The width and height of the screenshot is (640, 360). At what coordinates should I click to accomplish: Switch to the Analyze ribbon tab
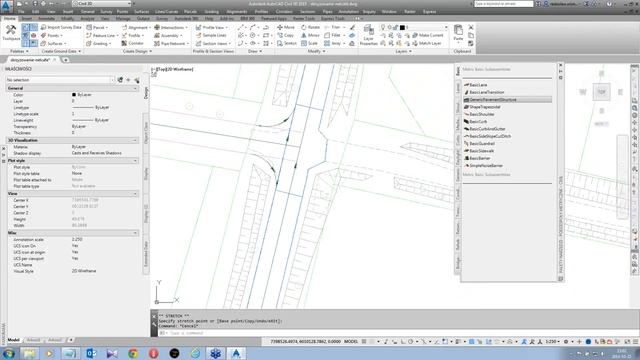click(x=87, y=19)
